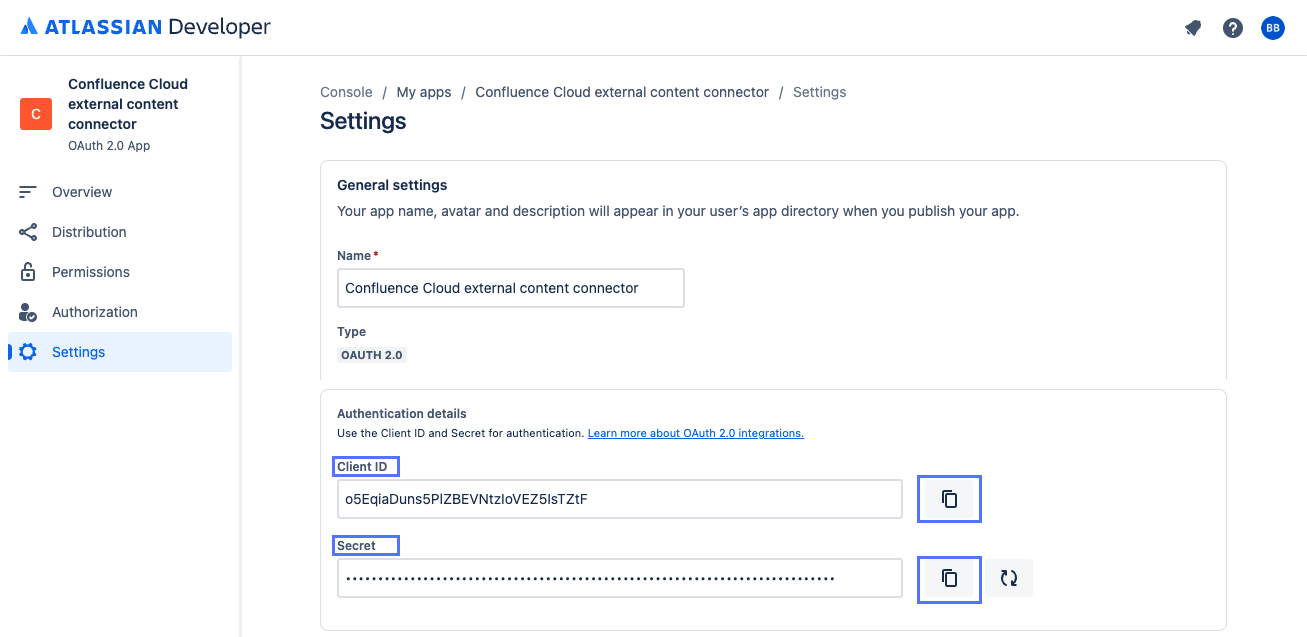Image resolution: width=1307 pixels, height=637 pixels.
Task: Click the Authentication details heading
Action: point(402,413)
